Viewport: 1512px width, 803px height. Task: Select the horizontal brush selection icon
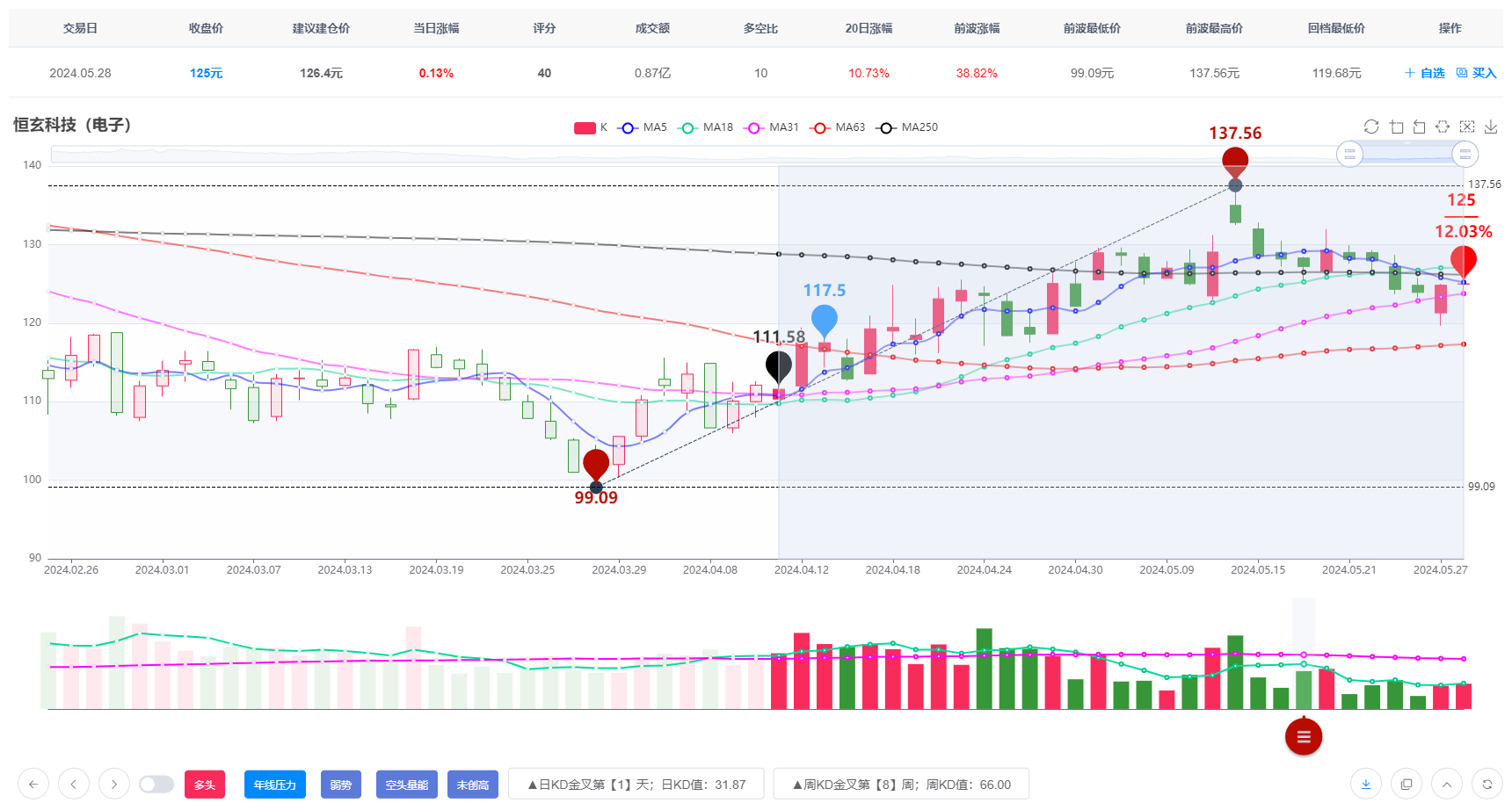[1443, 127]
